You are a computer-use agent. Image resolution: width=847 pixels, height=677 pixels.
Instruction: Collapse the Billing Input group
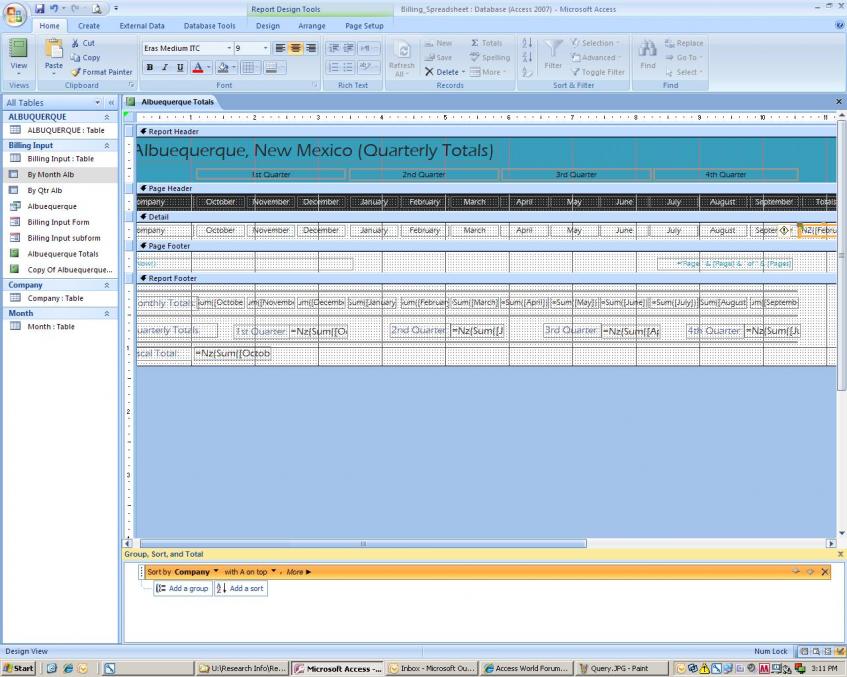[x=107, y=146]
